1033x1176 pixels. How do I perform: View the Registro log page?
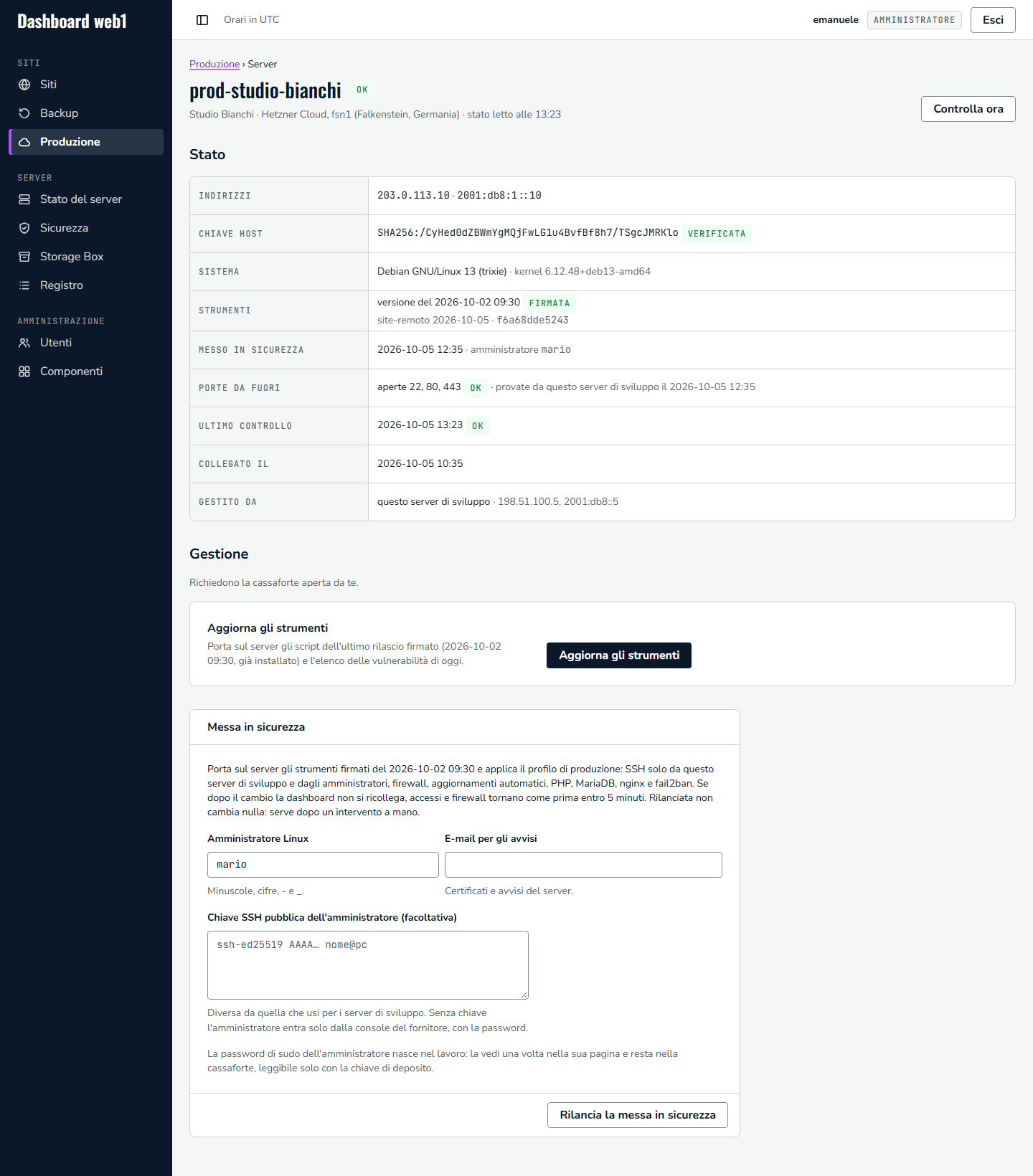(86, 285)
